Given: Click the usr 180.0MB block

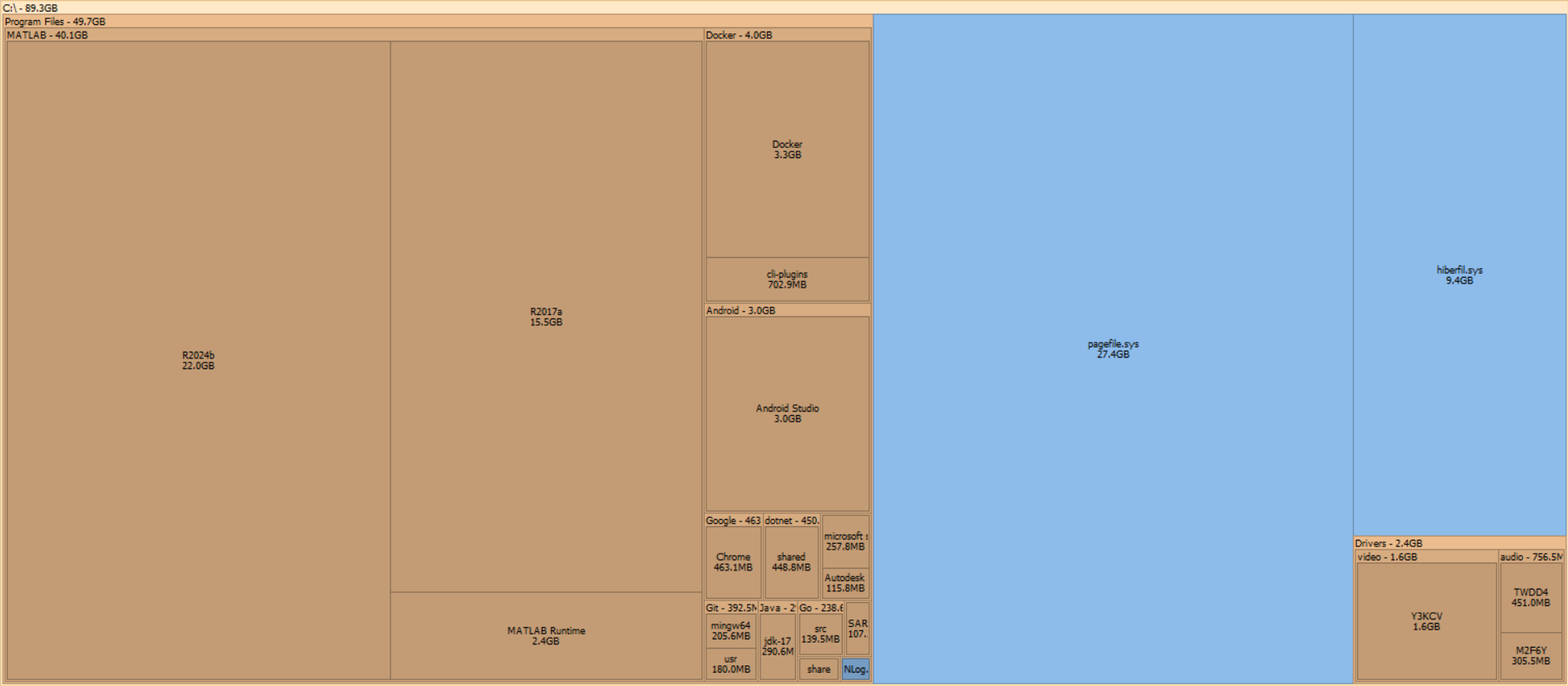Looking at the screenshot, I should pos(730,664).
